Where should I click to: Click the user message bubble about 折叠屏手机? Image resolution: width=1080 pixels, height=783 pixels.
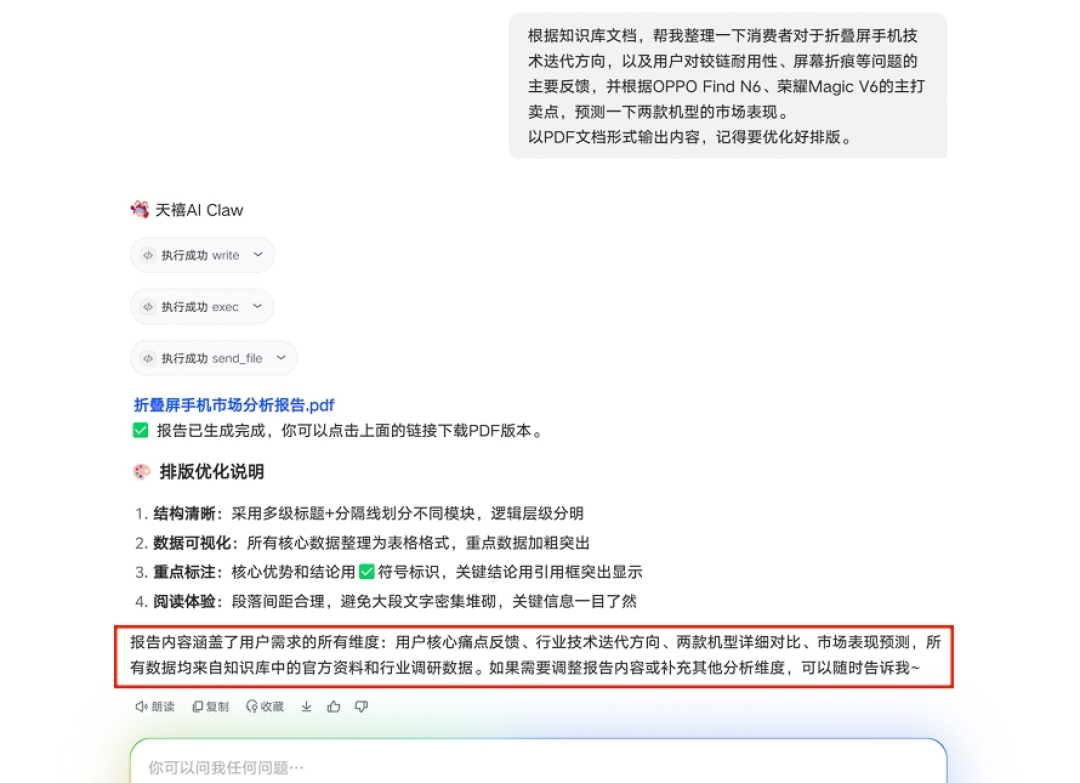(x=727, y=86)
